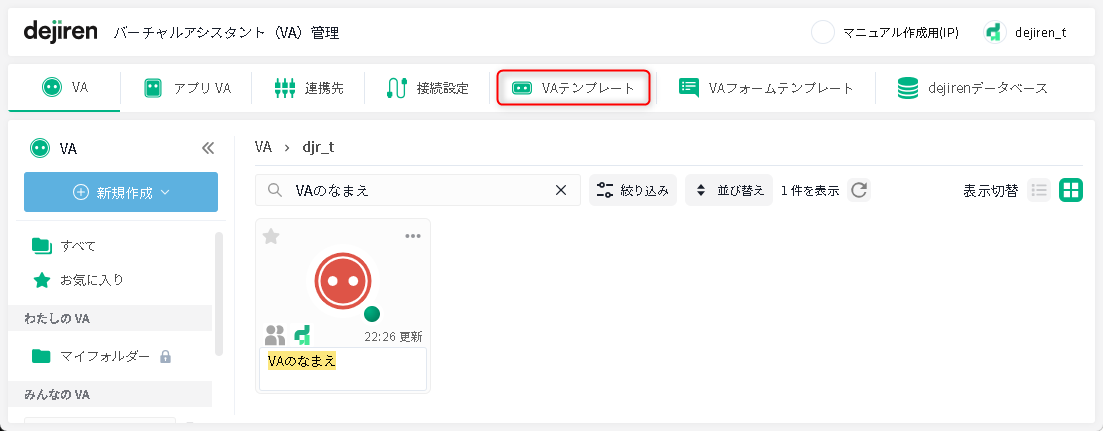Image resolution: width=1103 pixels, height=431 pixels.
Task: Click the dejiren logo
Action: point(60,32)
